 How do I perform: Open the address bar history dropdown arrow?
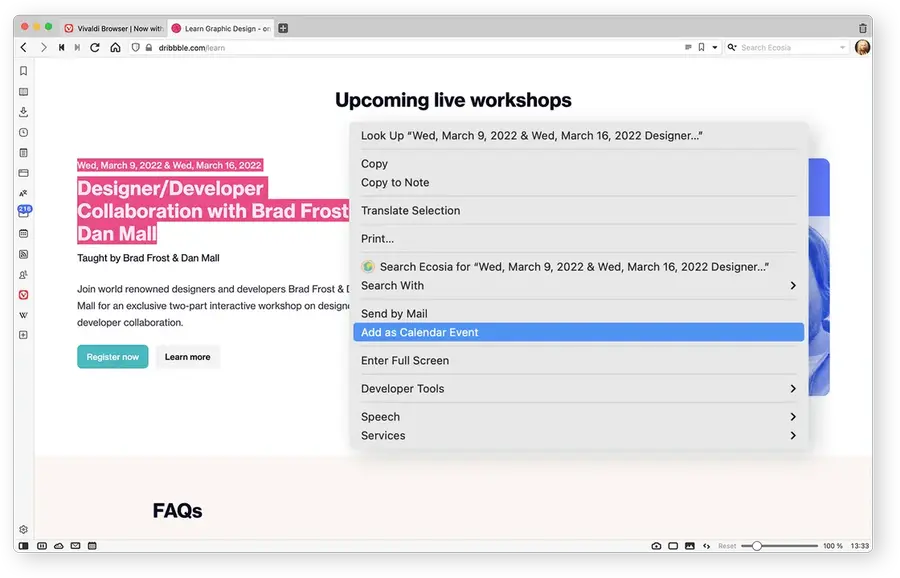(715, 48)
